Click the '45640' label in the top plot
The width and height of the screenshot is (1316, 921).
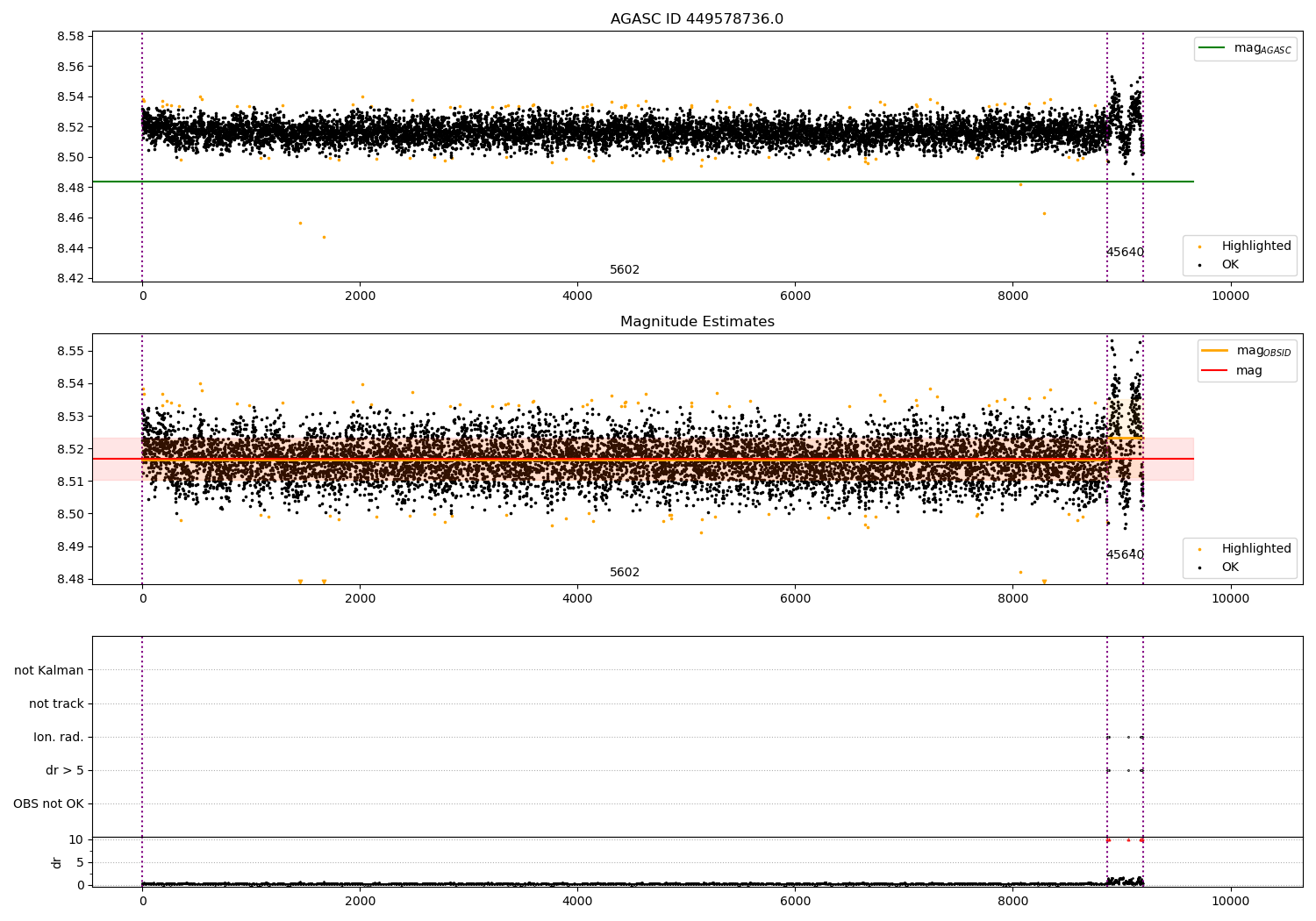pyautogui.click(x=1125, y=253)
